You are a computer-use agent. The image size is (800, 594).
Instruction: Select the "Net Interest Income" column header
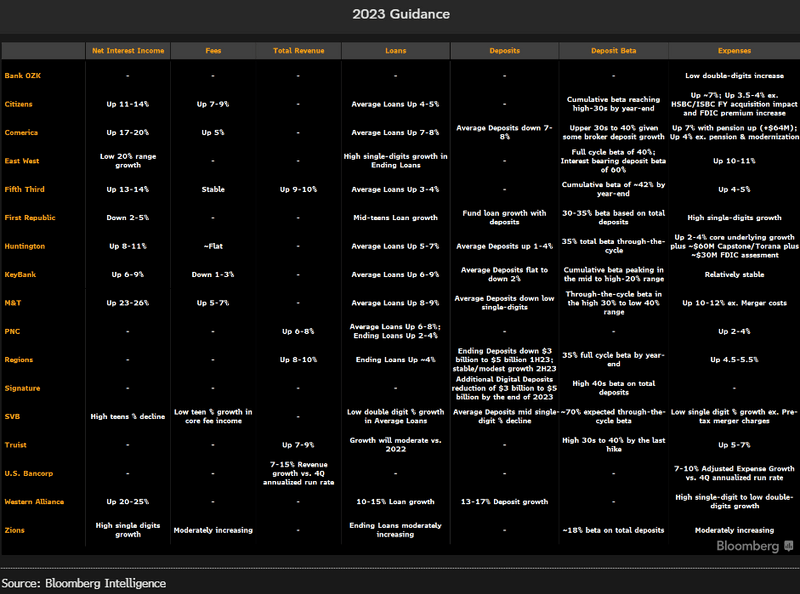[128, 51]
